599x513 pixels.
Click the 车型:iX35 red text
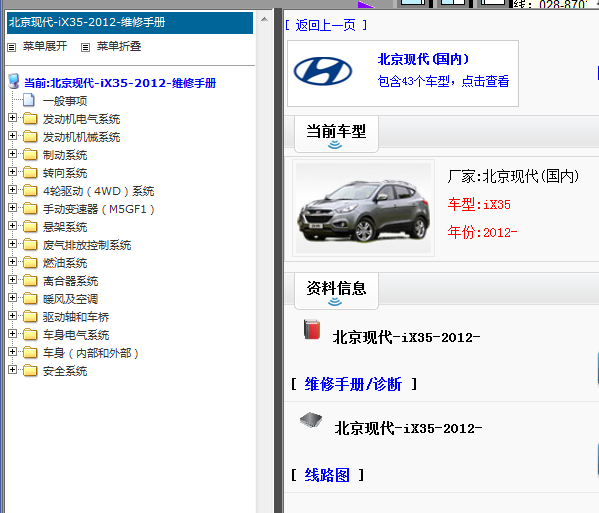click(479, 204)
